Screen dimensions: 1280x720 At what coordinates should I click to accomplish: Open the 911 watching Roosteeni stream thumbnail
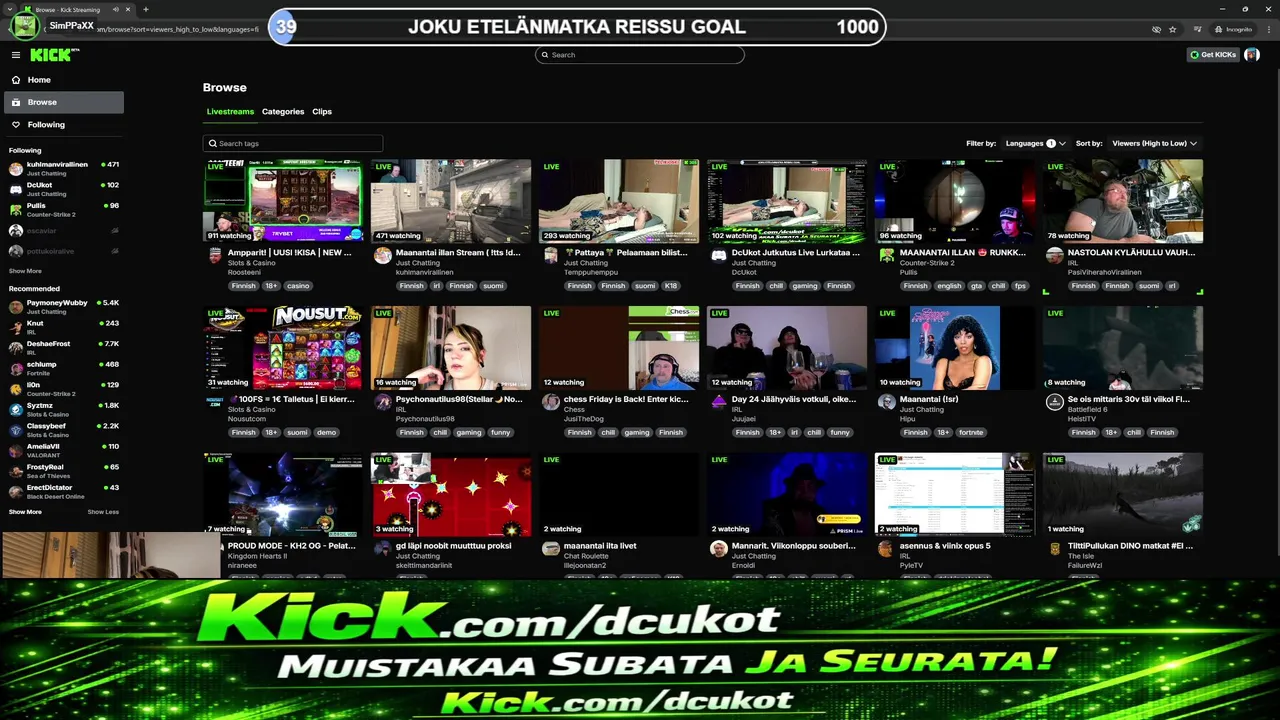283,201
